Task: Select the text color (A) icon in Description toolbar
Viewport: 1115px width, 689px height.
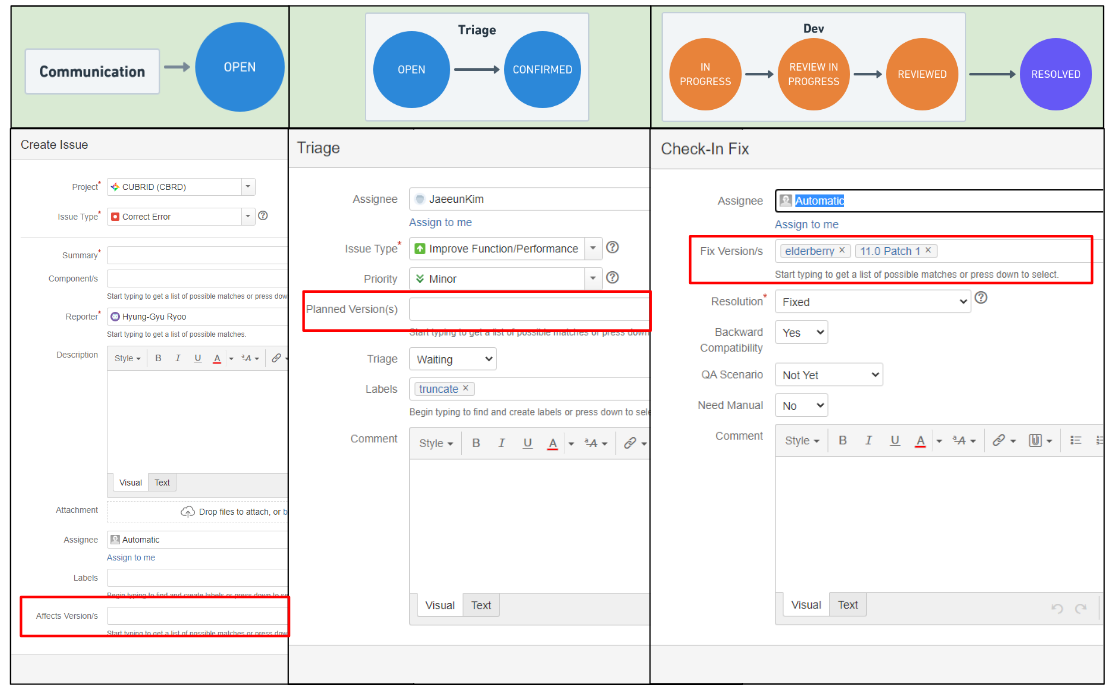Action: coord(217,358)
